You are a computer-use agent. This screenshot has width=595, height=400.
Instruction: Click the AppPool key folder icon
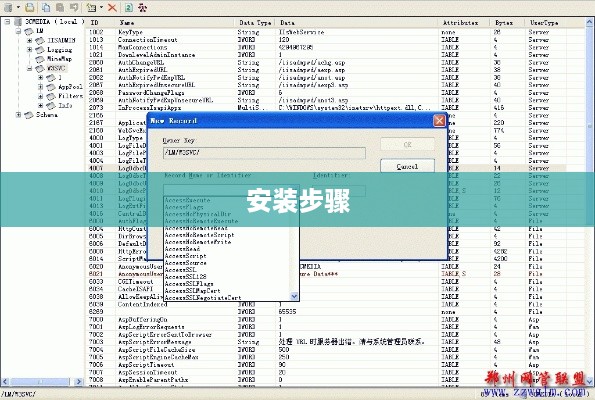51,87
